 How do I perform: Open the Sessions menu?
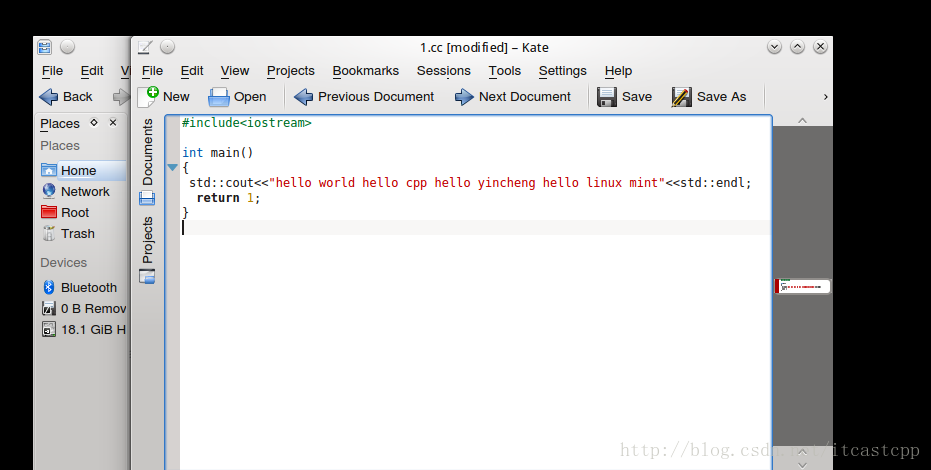coord(444,71)
